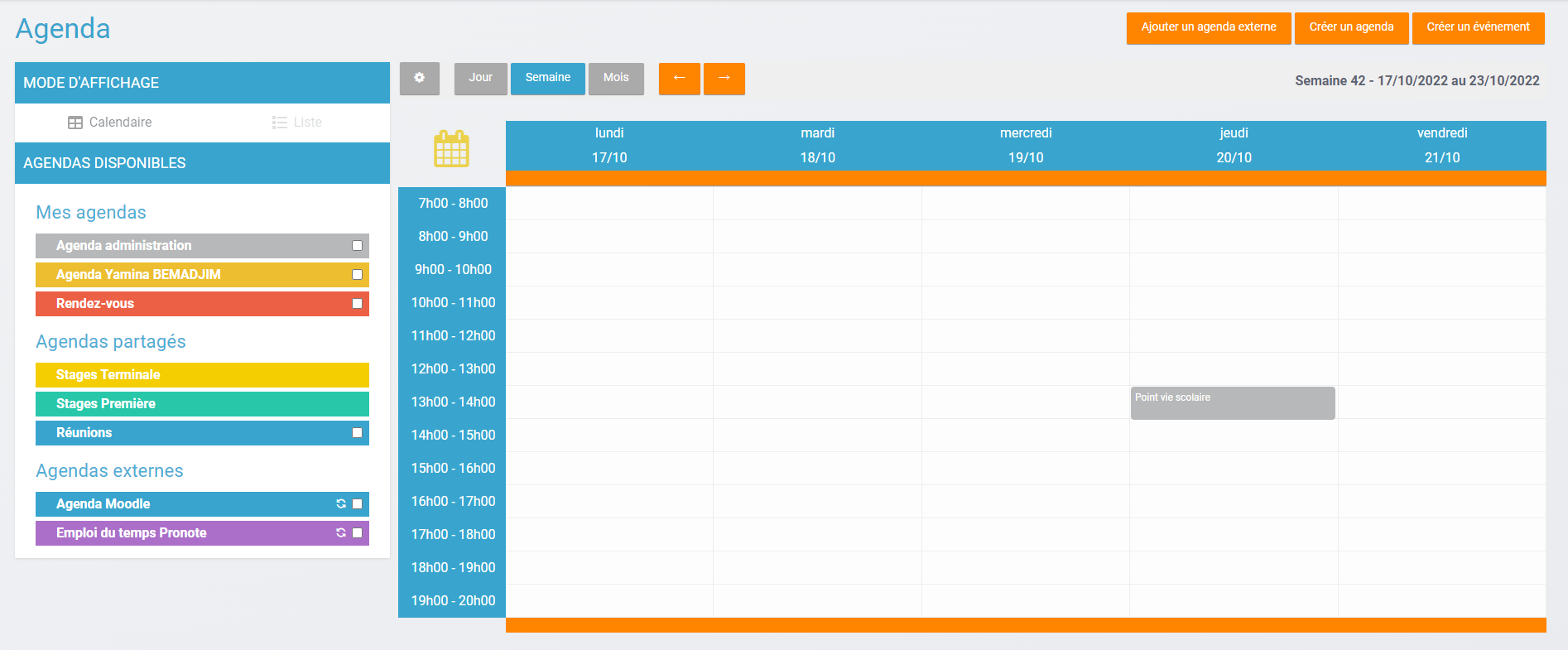Select the green Stages Première agenda

pos(202,404)
